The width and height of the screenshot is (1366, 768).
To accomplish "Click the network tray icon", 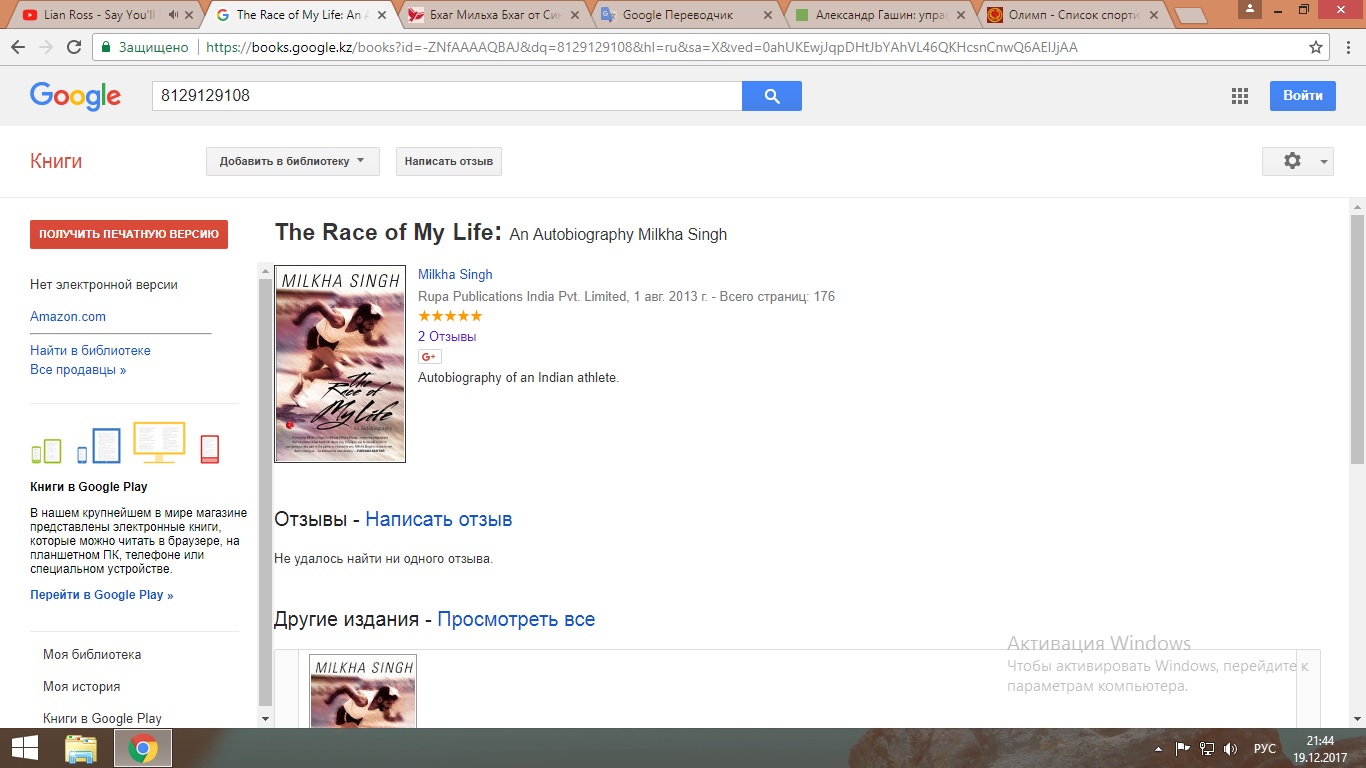I will click(1207, 748).
